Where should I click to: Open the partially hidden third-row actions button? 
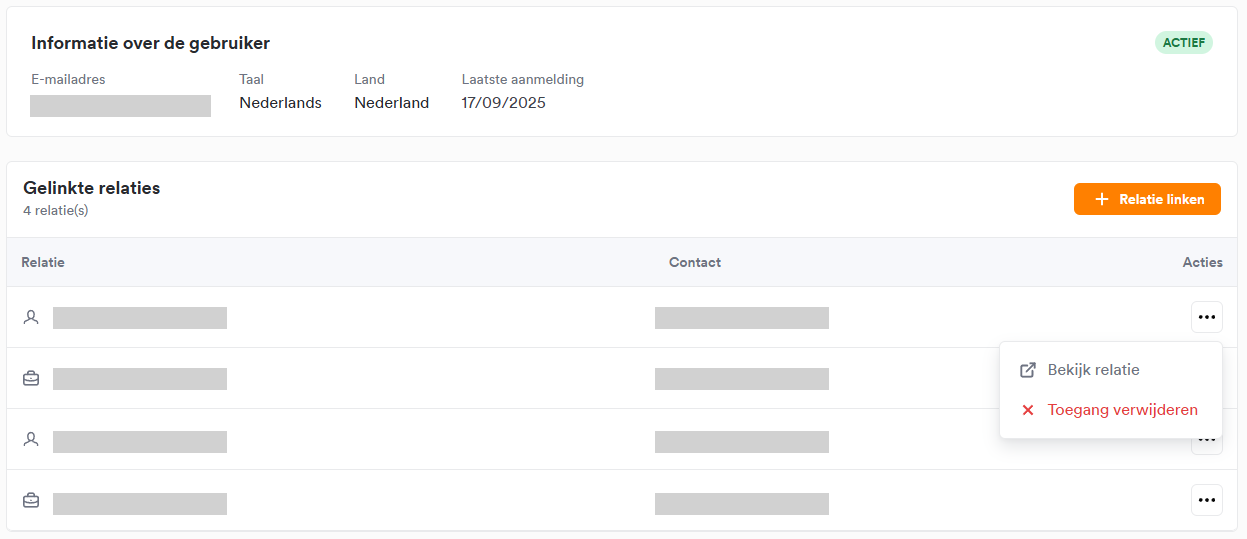[x=1206, y=446]
